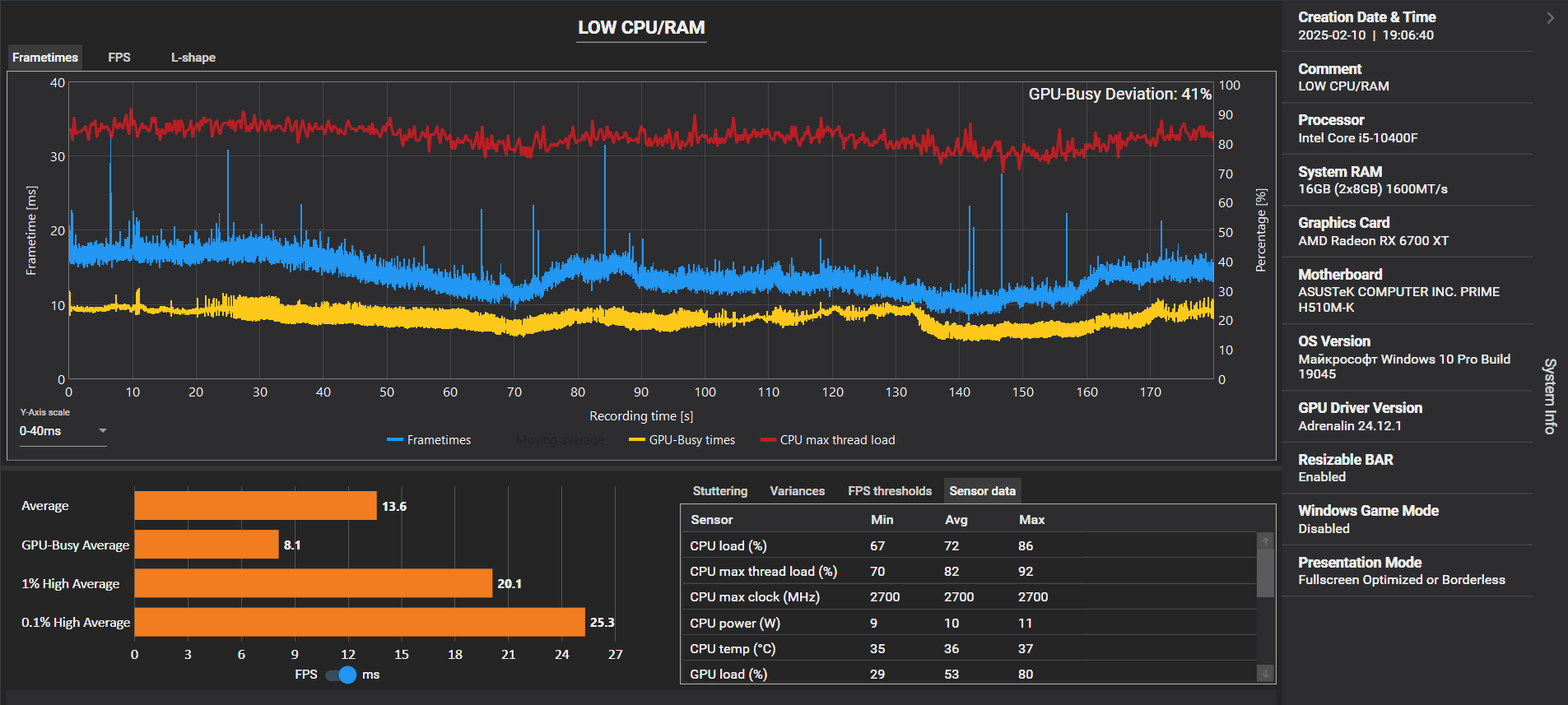The height and width of the screenshot is (705, 1568).
Task: Enable the Moving average legend series
Action: [560, 440]
